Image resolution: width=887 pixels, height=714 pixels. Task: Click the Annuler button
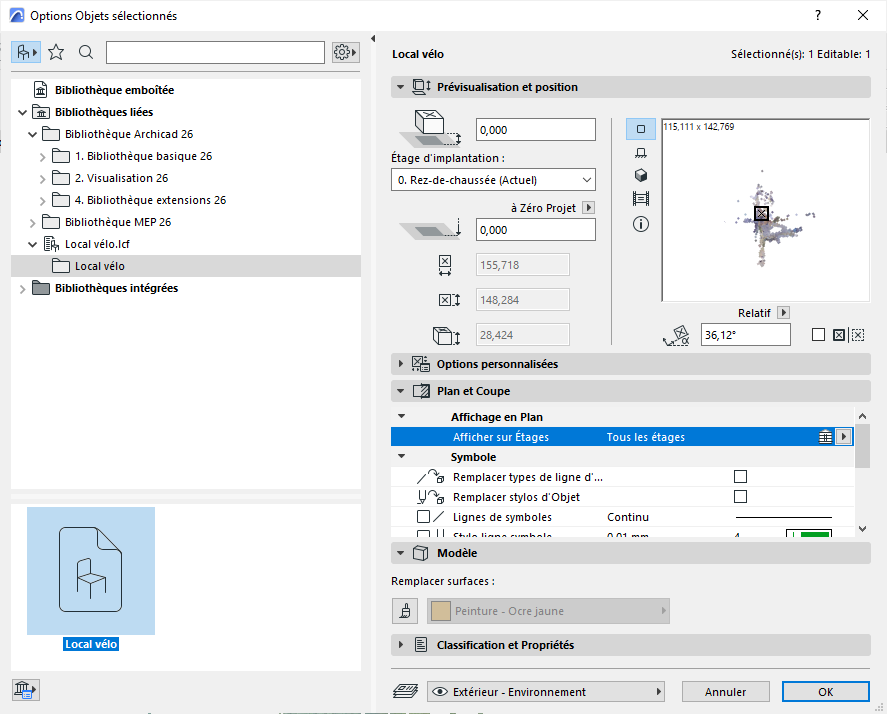[x=726, y=692]
